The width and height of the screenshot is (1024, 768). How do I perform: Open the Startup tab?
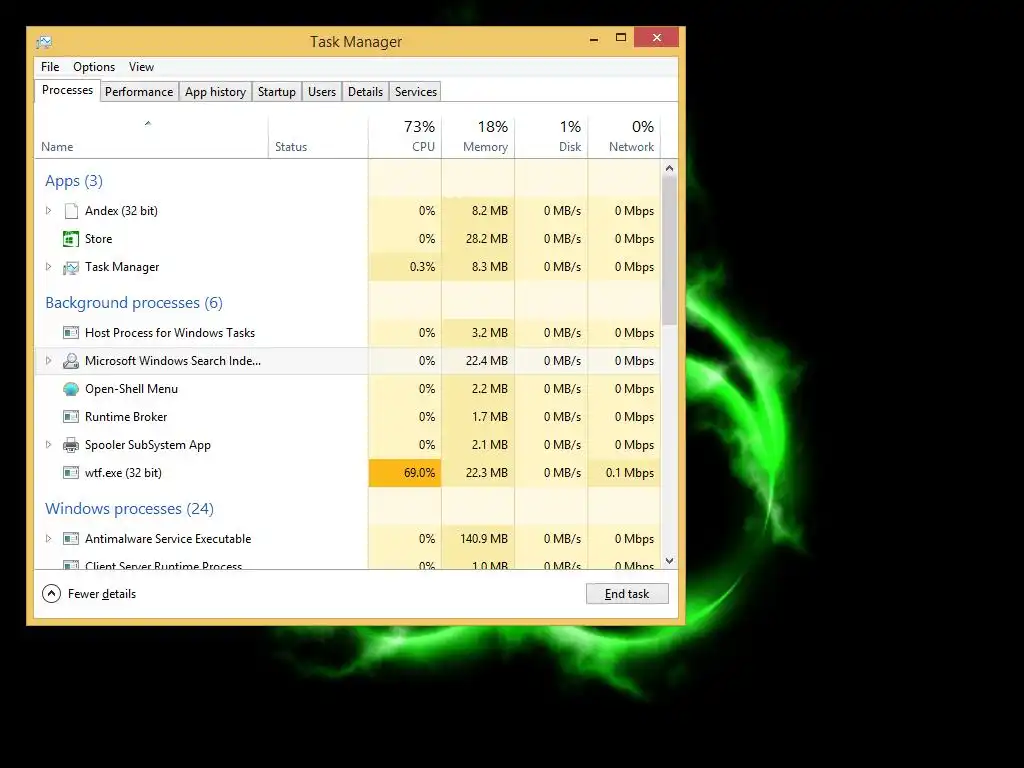[277, 92]
